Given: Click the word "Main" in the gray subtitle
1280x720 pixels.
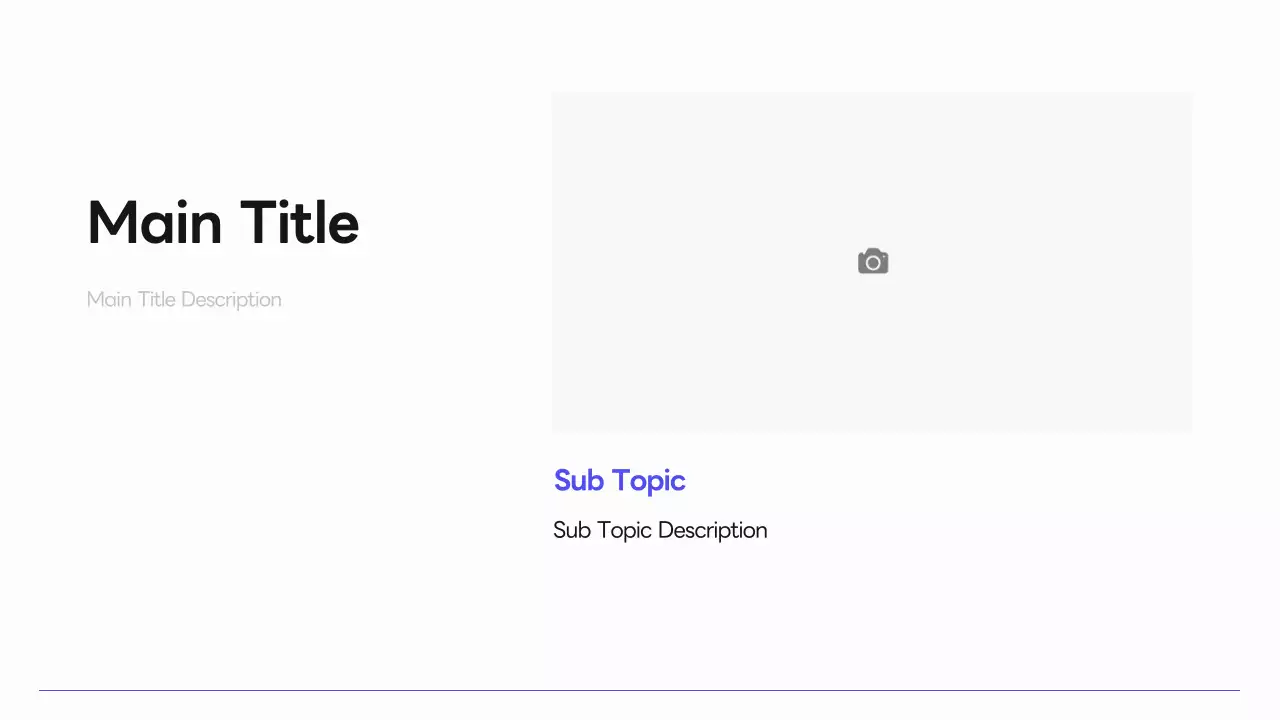Looking at the screenshot, I should point(109,300).
